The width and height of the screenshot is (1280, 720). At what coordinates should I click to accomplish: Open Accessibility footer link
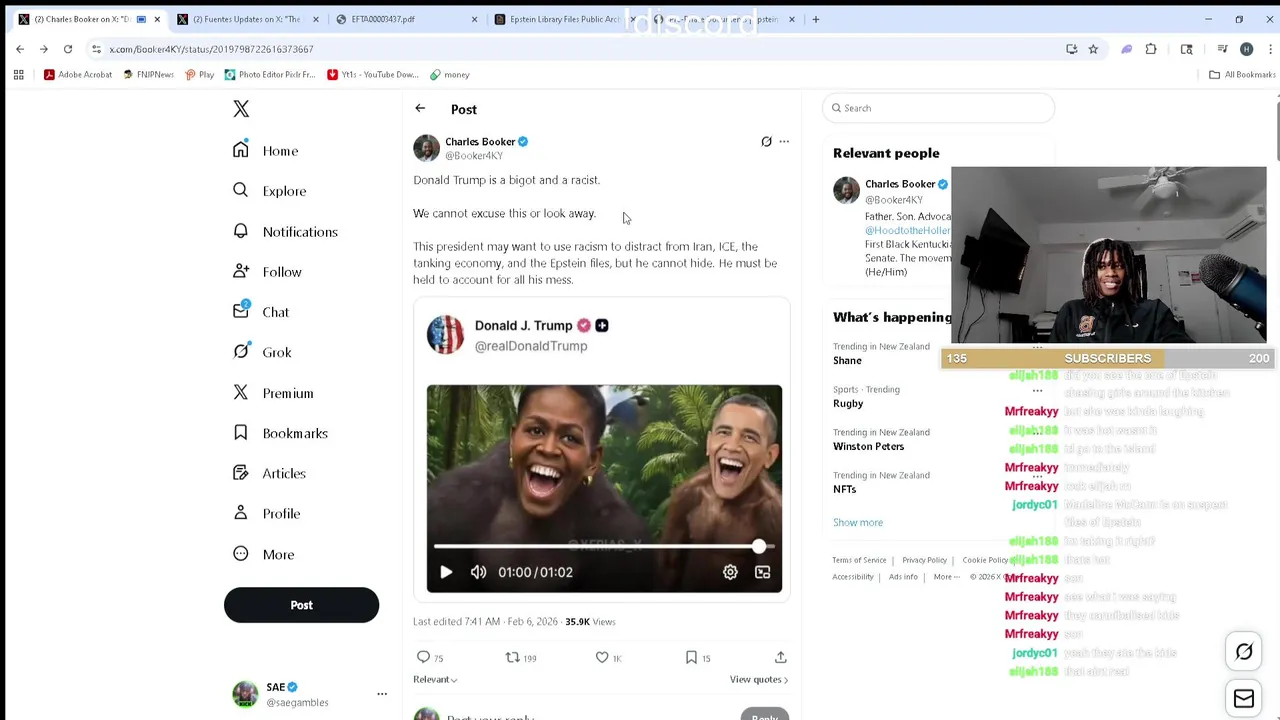coord(853,577)
